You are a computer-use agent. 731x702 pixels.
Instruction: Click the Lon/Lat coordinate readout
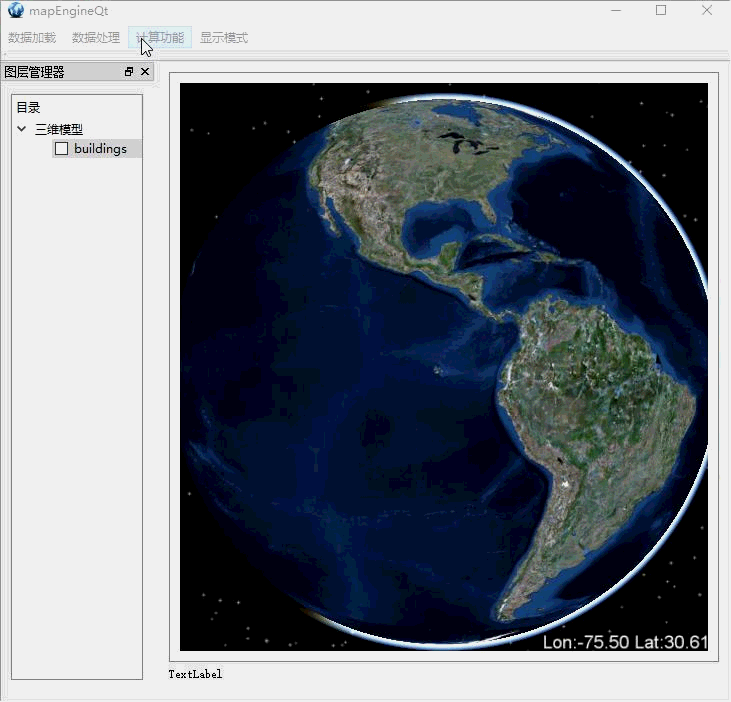coord(625,642)
